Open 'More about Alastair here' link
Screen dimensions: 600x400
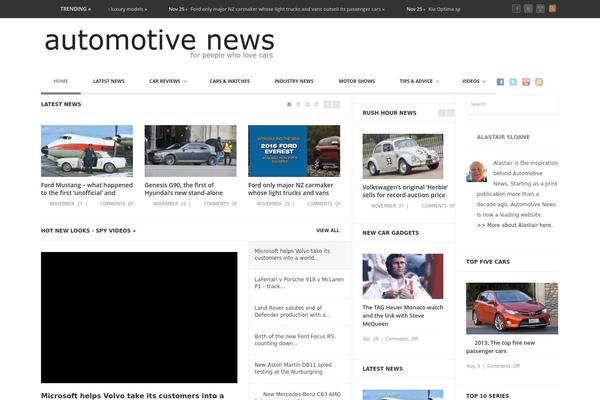515,225
